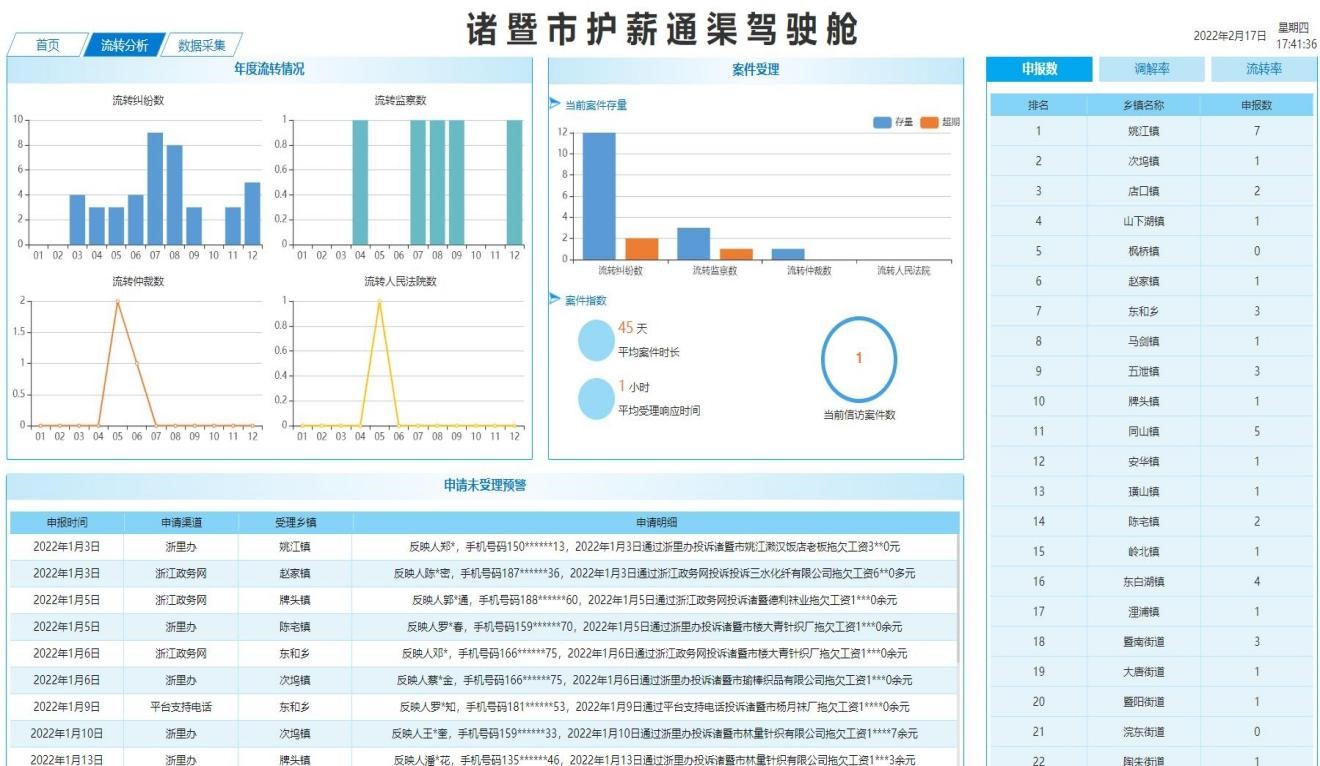Click the arrow icon beside 当前案件存量
The image size is (1320, 766).
click(x=555, y=104)
